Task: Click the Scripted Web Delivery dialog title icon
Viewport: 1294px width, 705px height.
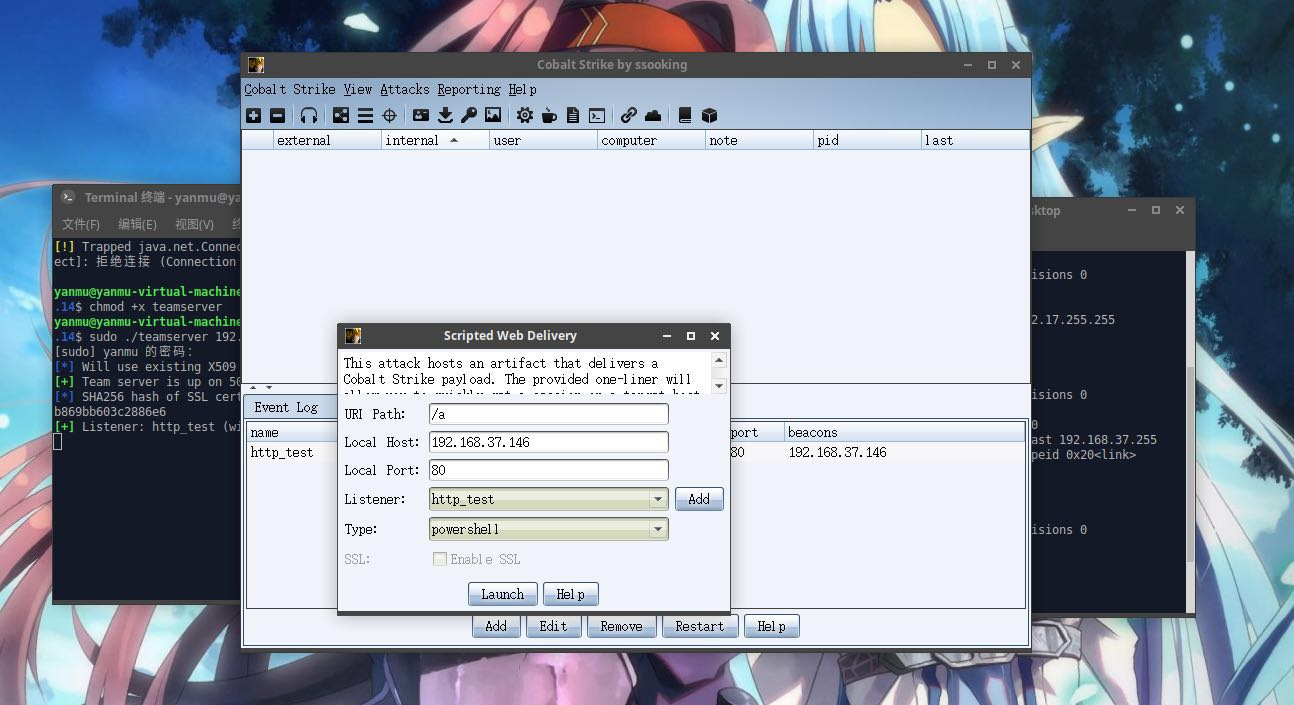Action: point(353,336)
